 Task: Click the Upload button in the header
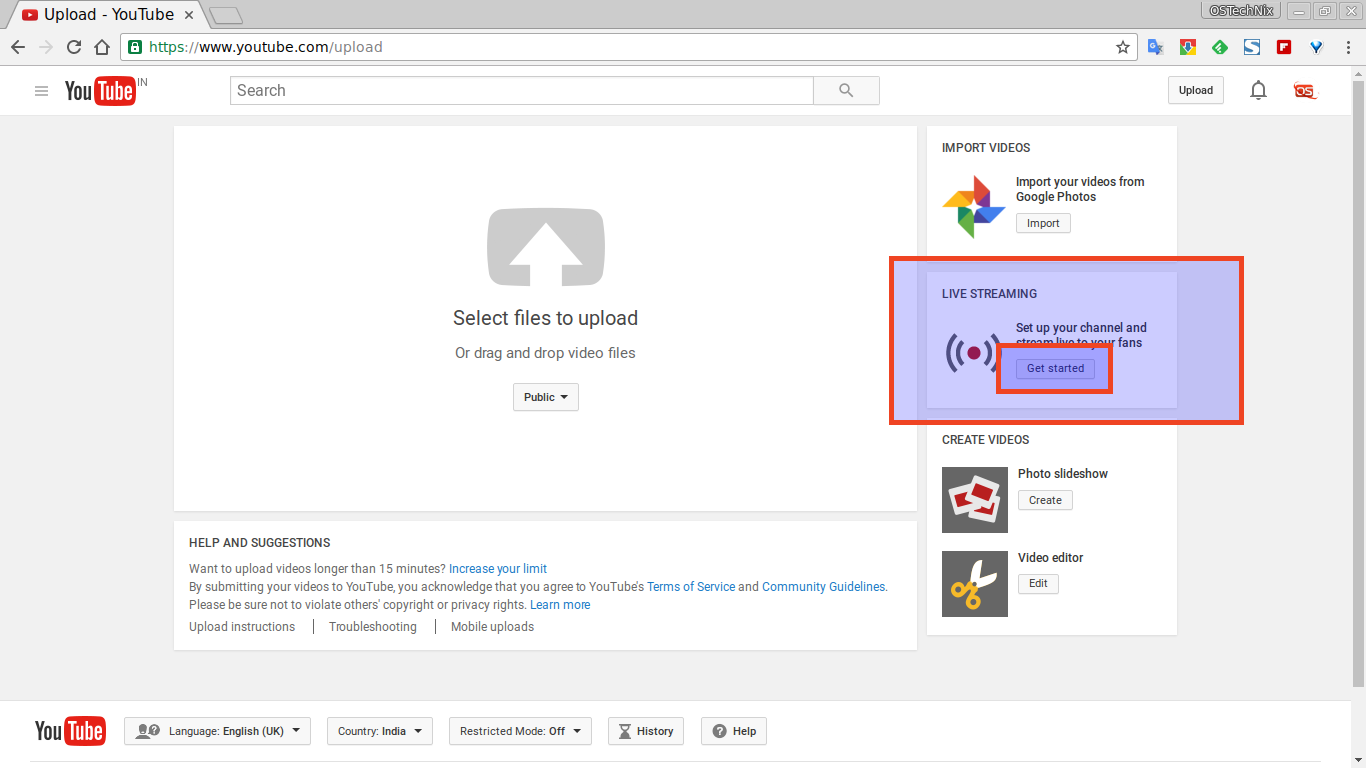click(x=1196, y=90)
